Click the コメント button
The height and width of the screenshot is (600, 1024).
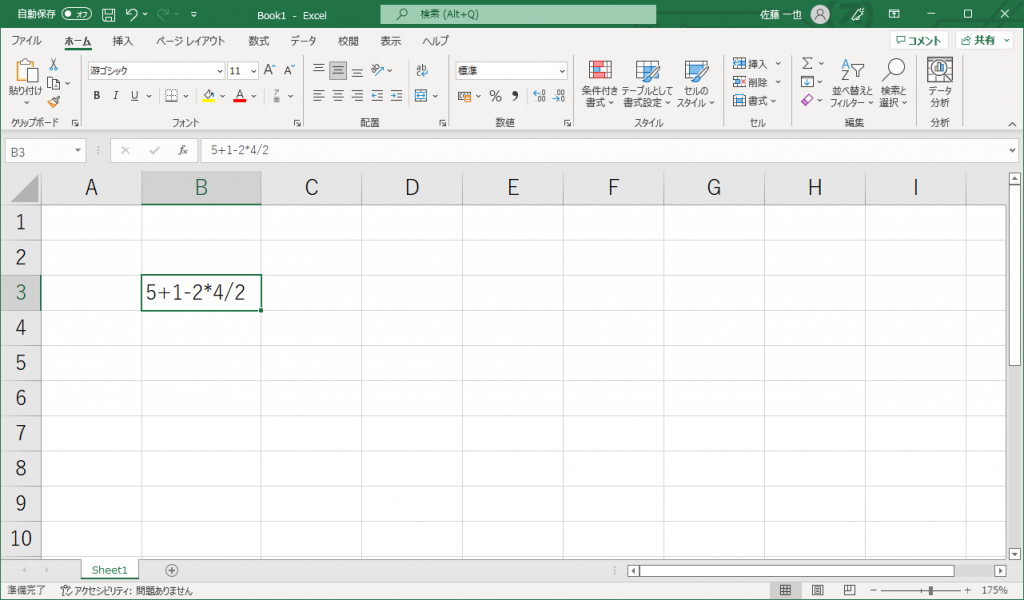[919, 40]
